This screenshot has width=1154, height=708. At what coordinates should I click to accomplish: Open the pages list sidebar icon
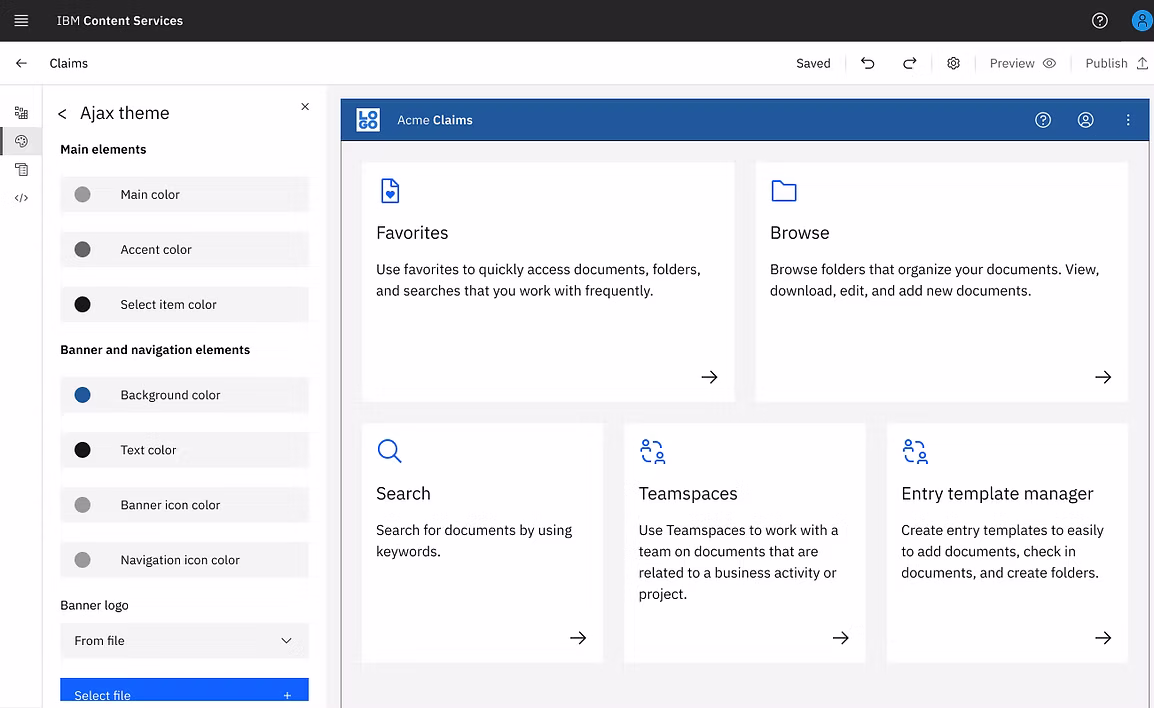click(21, 169)
